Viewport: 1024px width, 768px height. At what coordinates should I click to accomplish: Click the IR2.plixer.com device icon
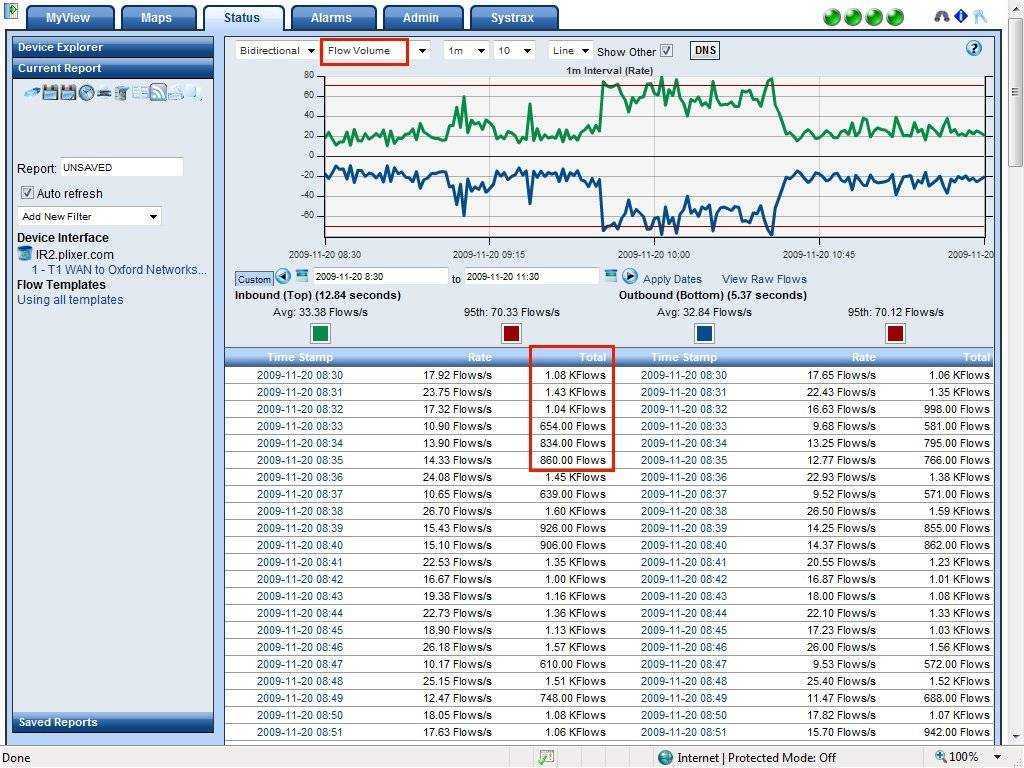[25, 253]
